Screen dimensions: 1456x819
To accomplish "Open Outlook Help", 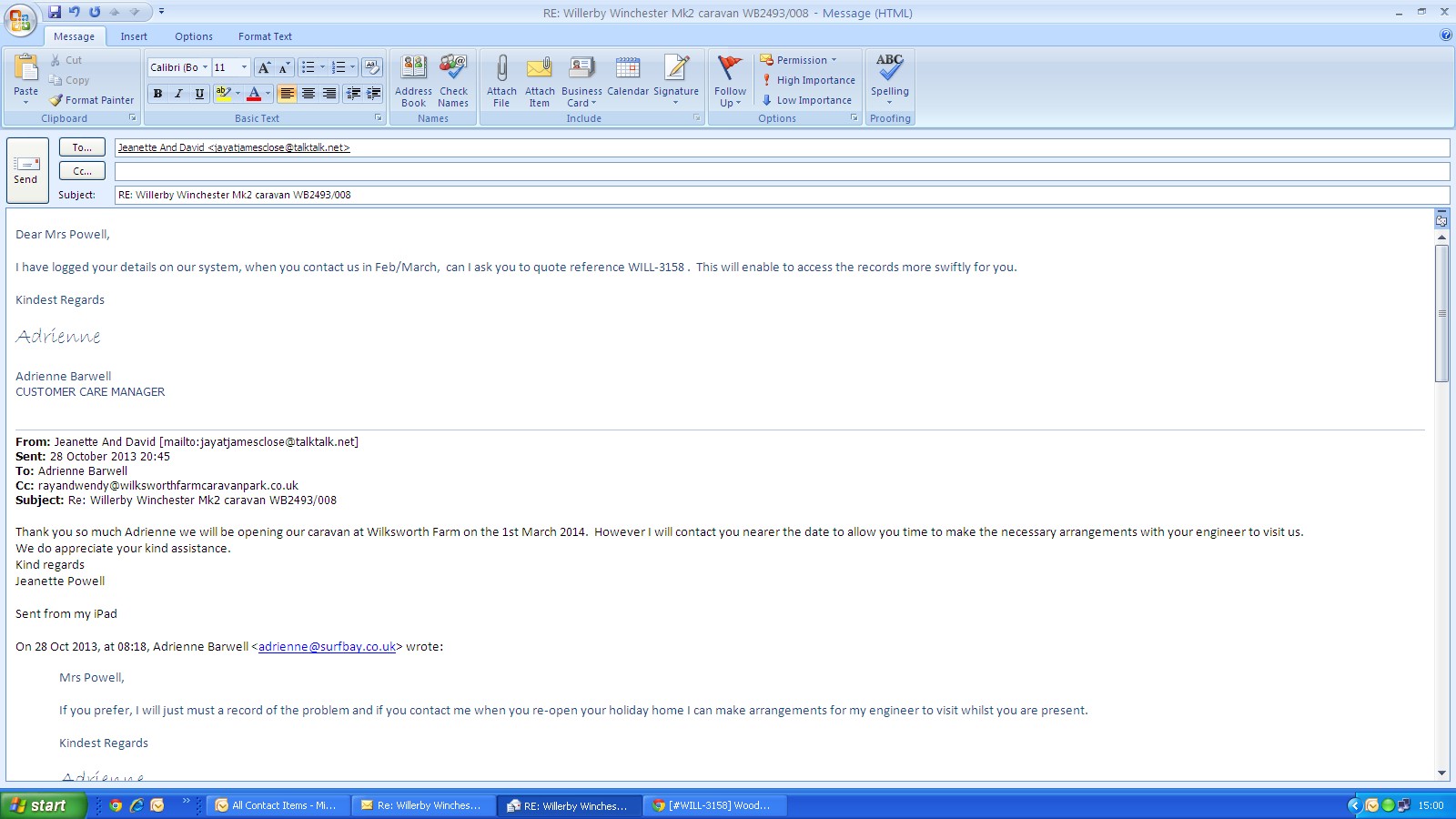I will click(x=1446, y=35).
